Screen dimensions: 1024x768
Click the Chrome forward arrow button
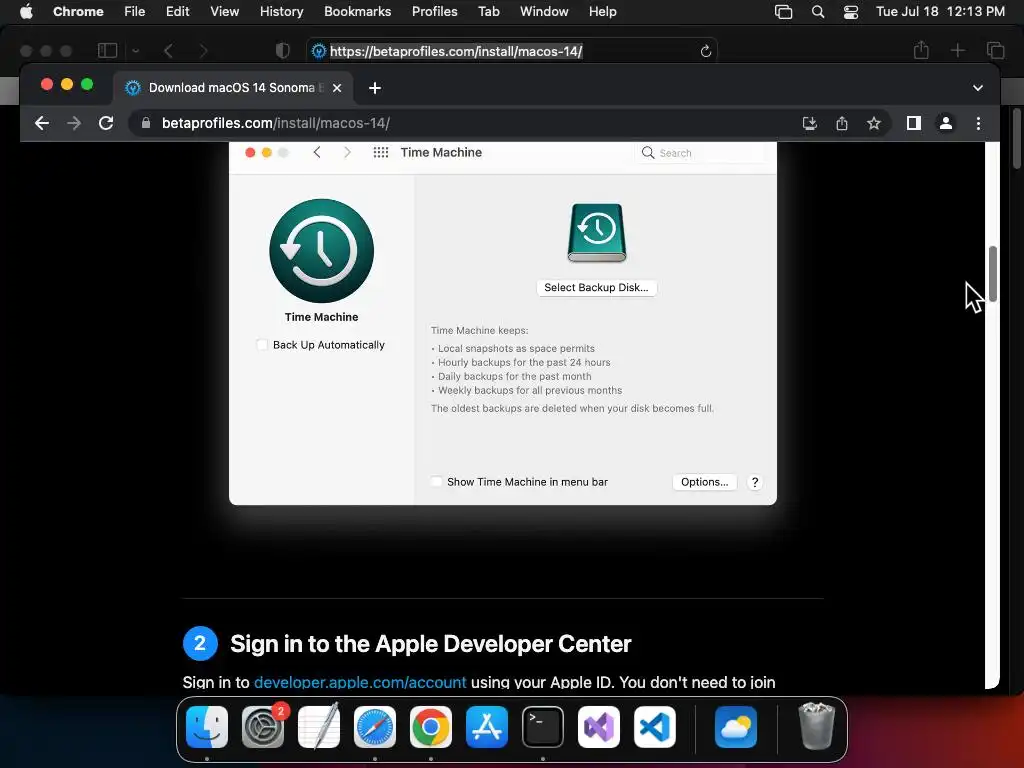coord(74,123)
